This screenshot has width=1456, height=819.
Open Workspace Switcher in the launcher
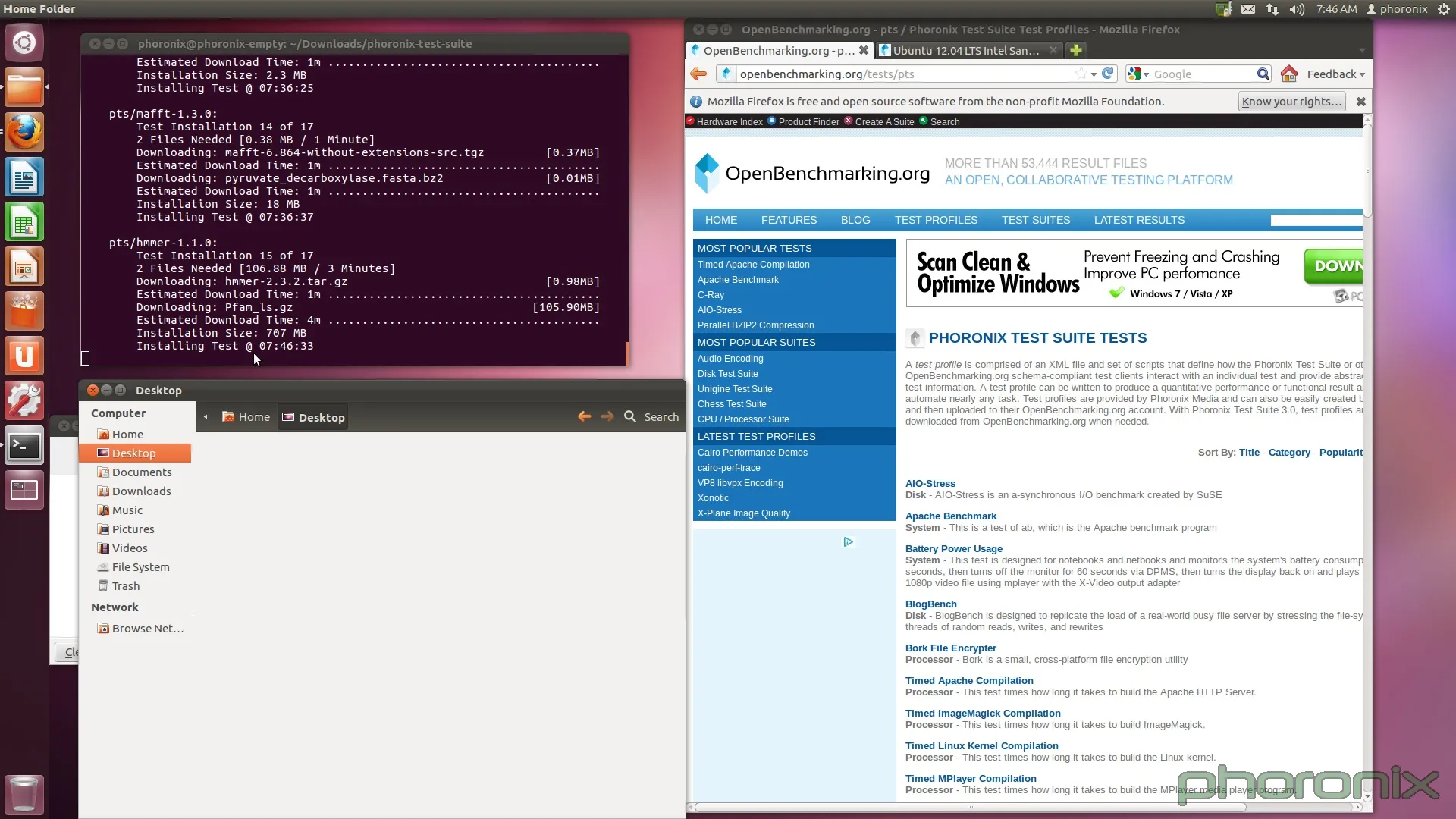(24, 490)
